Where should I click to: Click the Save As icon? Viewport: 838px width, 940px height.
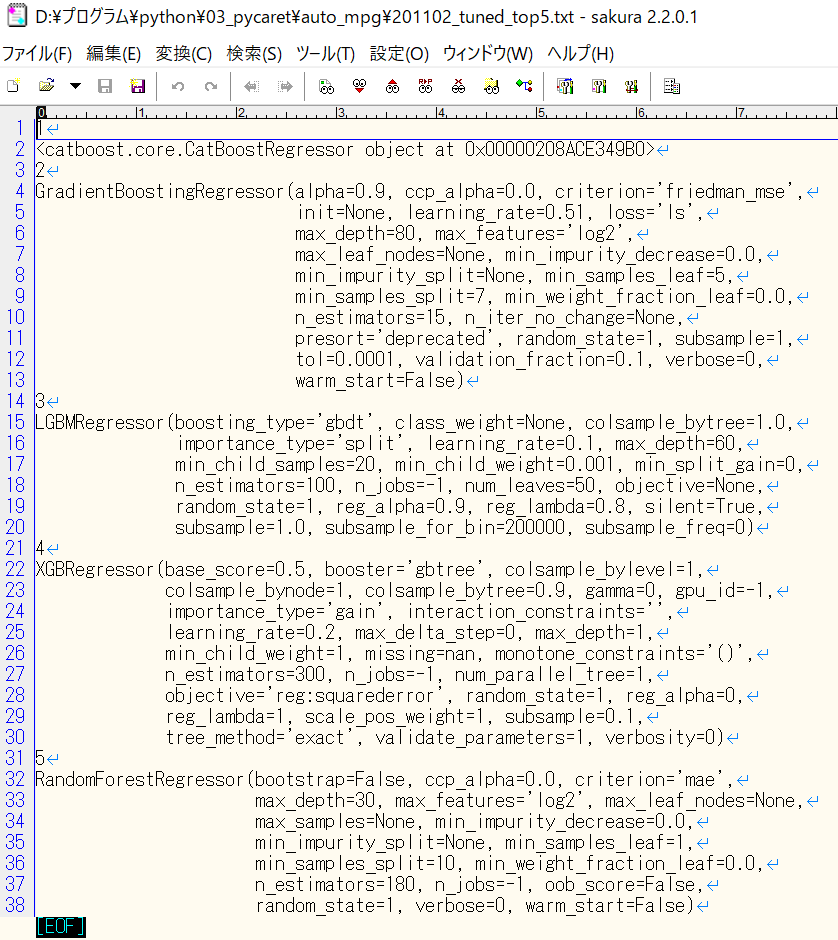(x=138, y=86)
